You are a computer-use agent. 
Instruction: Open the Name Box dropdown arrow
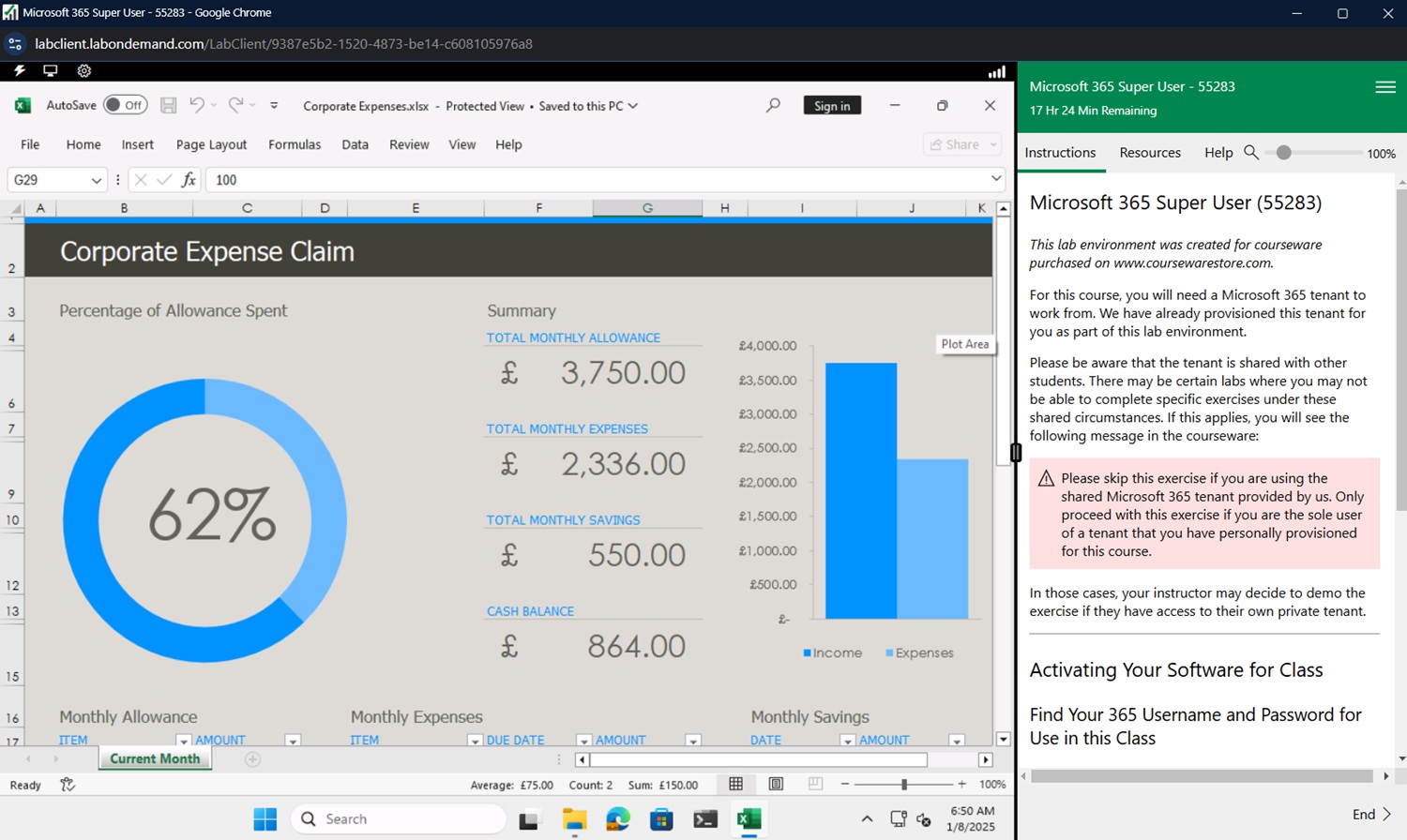[96, 180]
